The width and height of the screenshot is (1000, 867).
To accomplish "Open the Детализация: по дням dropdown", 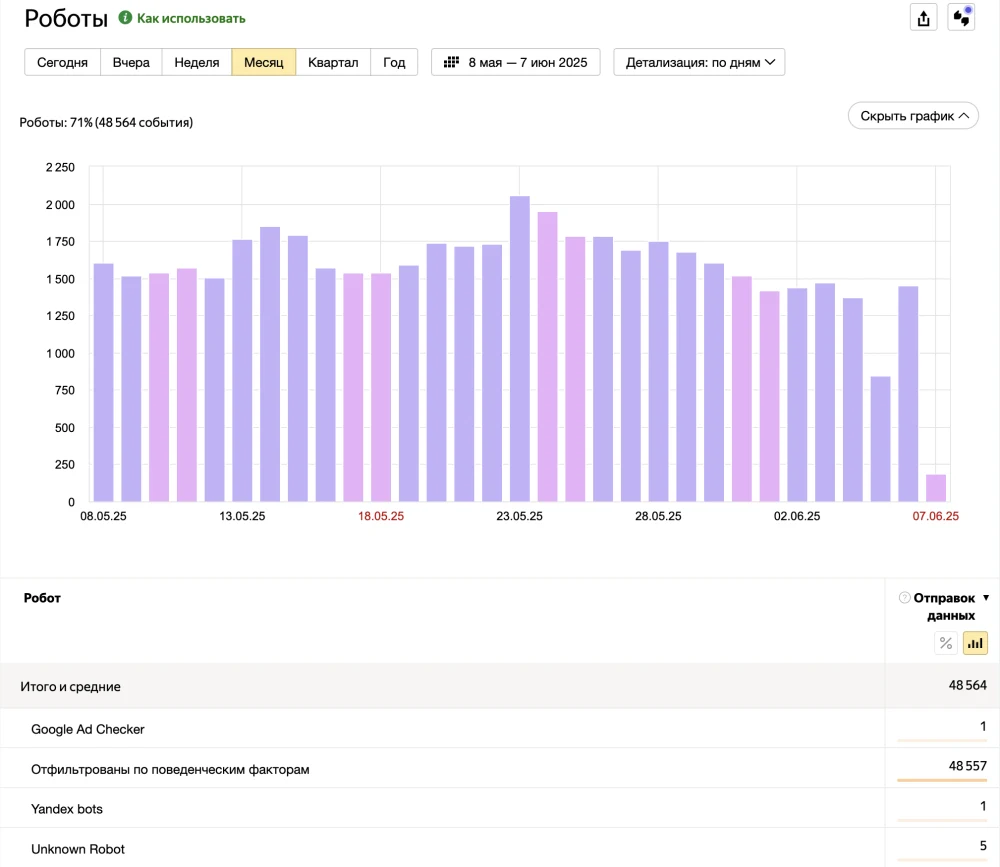I will click(699, 62).
